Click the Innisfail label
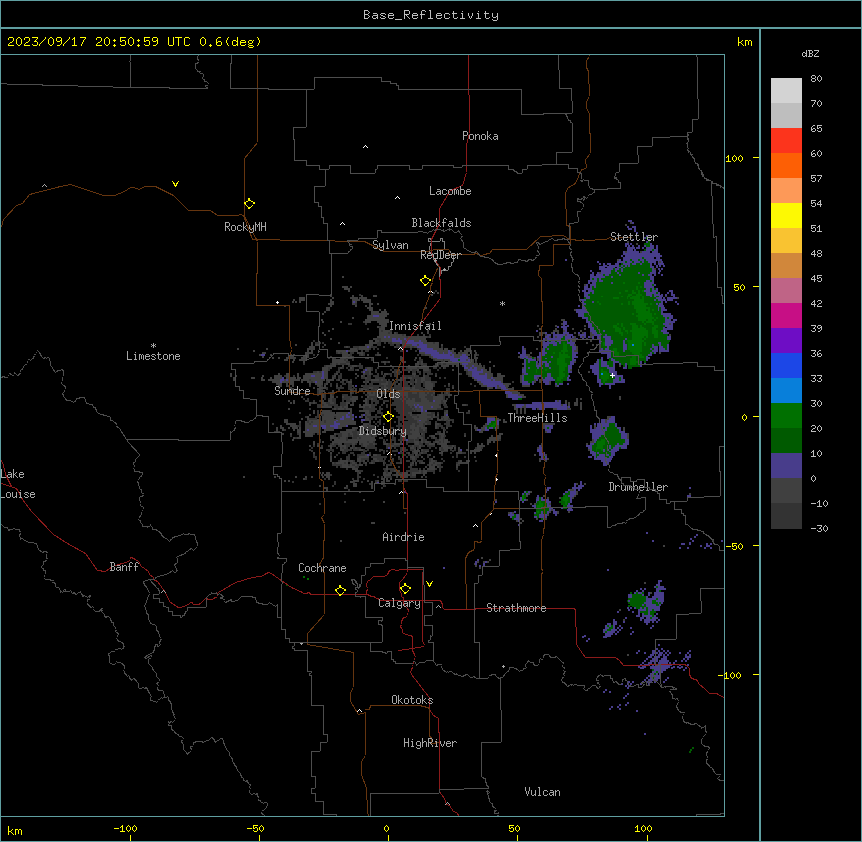The width and height of the screenshot is (862, 842). coord(415,326)
